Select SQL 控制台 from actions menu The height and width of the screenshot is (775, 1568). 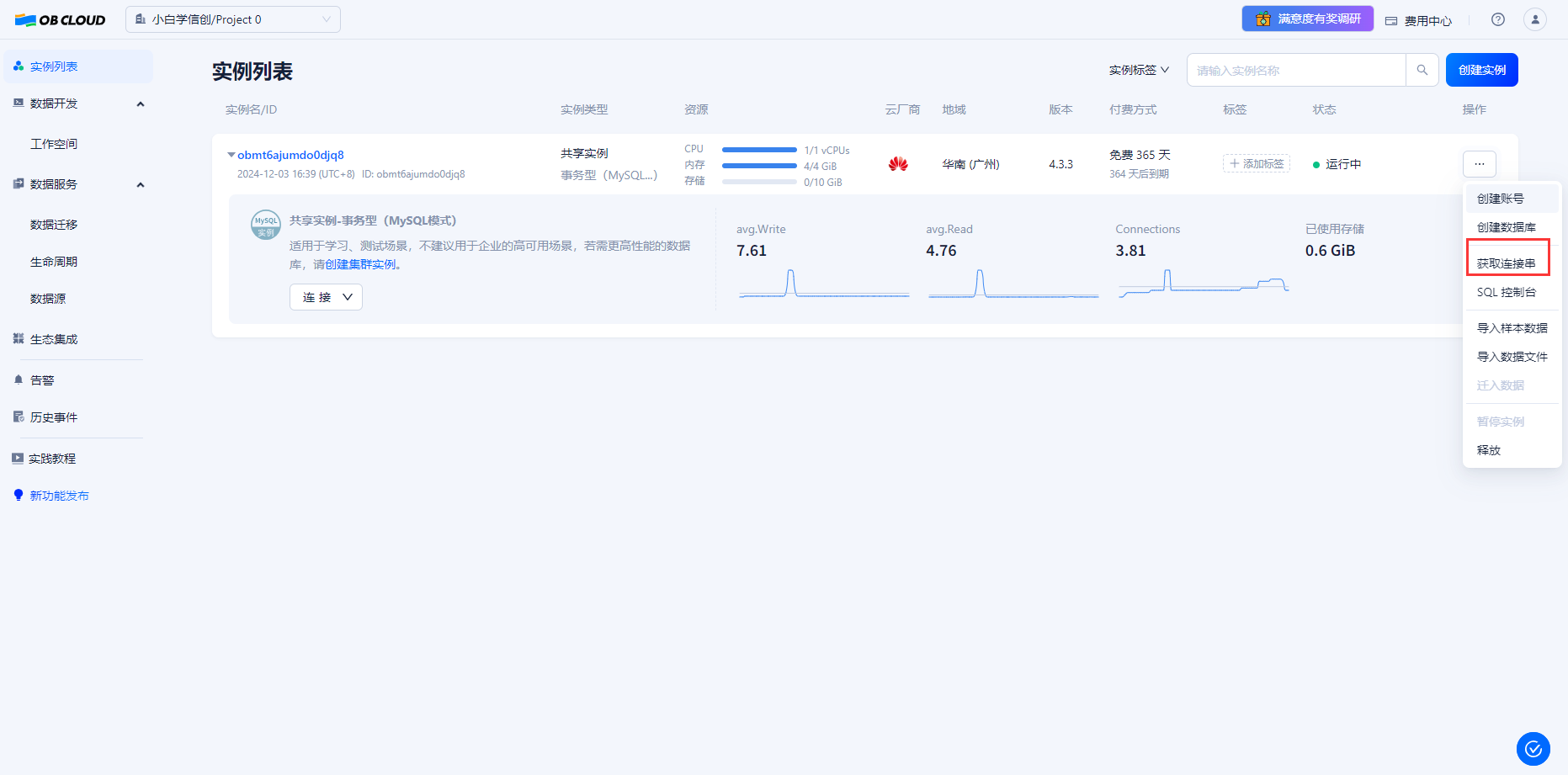pyautogui.click(x=1512, y=292)
